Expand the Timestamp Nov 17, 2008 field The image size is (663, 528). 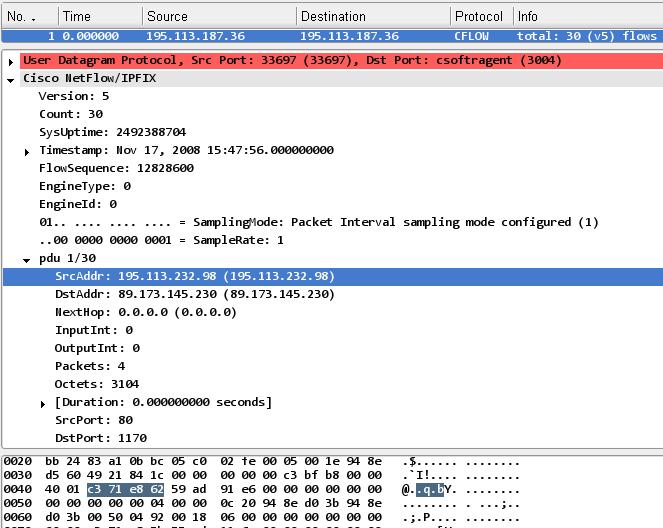27,152
